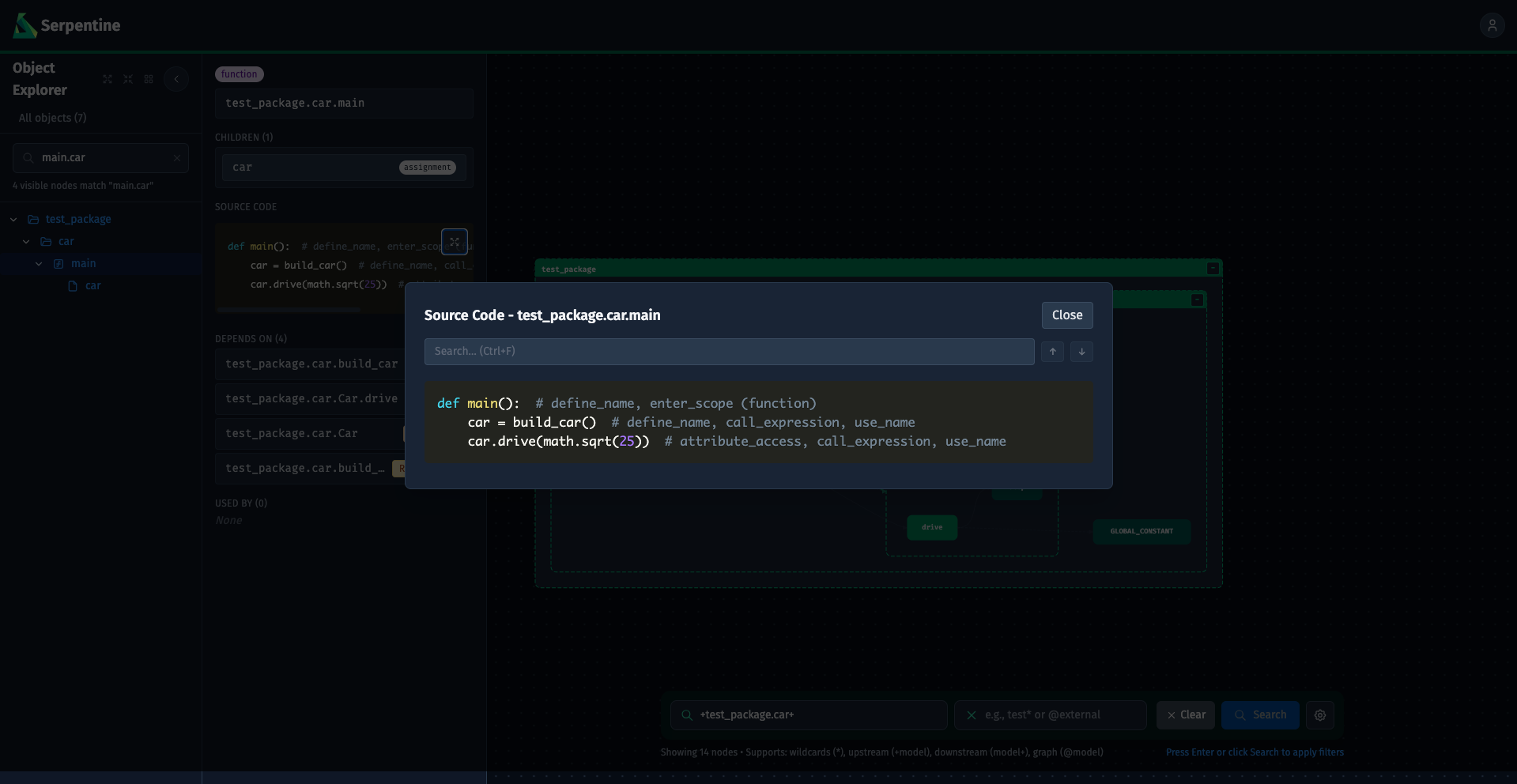Click 'Press Enter or click Search' hint
The width and height of the screenshot is (1517, 784).
tap(1255, 752)
